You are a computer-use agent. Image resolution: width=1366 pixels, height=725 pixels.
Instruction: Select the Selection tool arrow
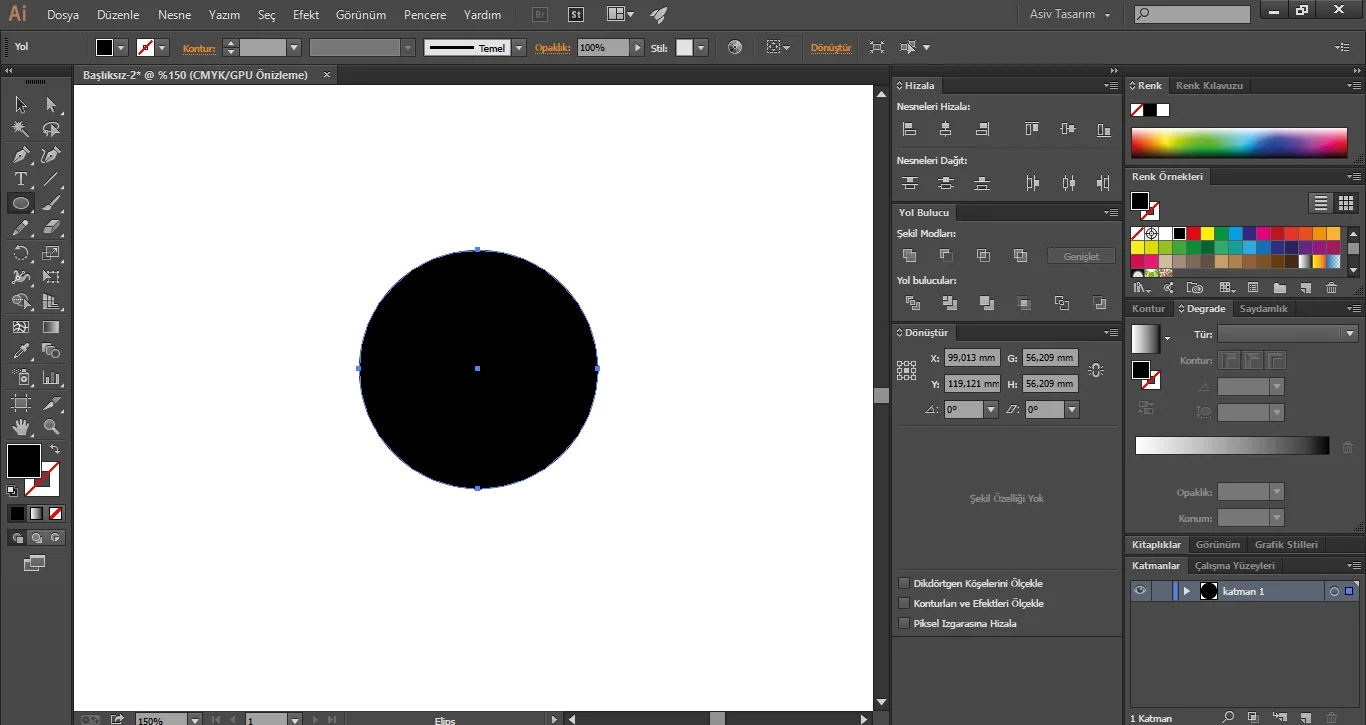click(x=20, y=105)
